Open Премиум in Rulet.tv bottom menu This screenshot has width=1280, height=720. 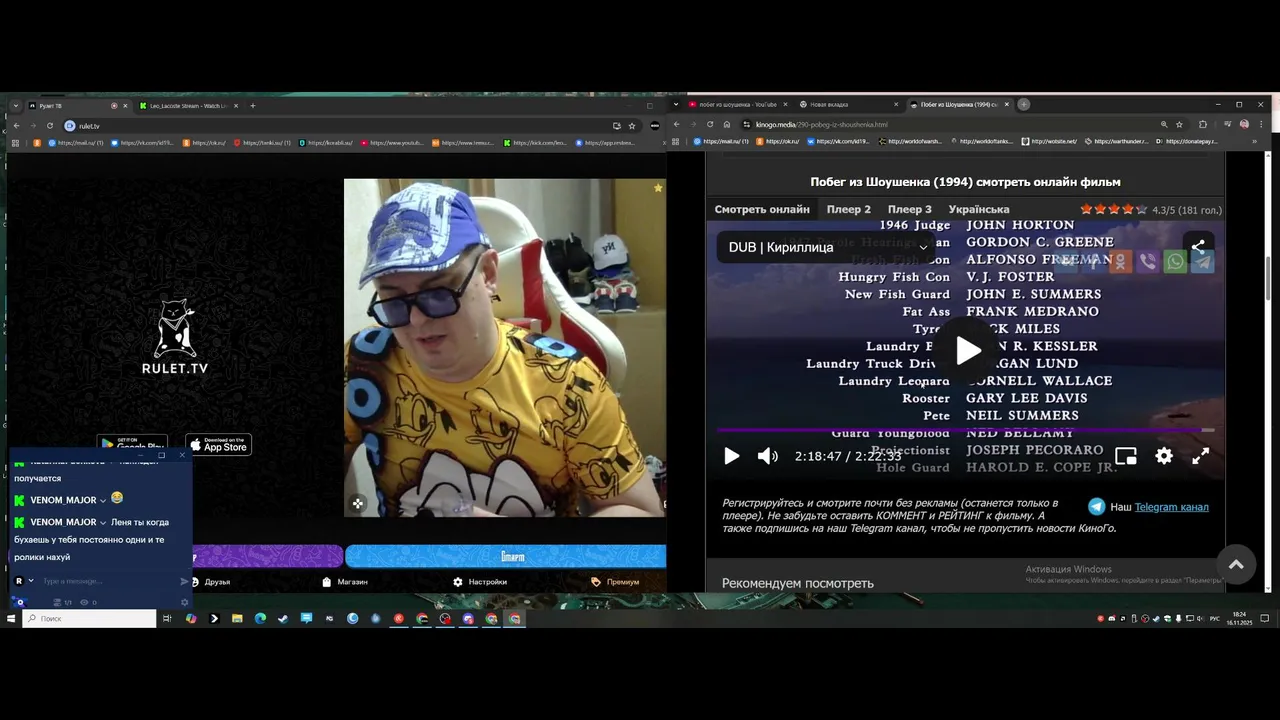615,582
